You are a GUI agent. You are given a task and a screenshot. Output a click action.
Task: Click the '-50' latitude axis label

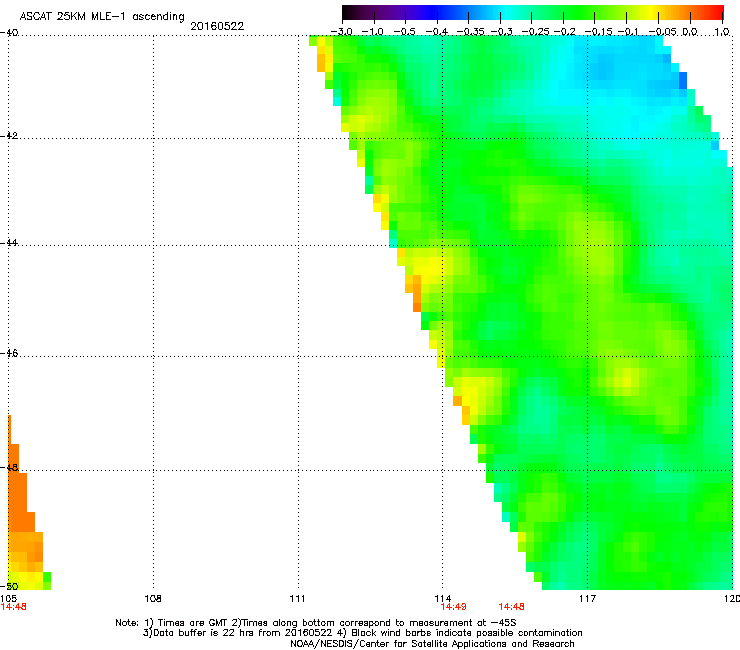(x=9, y=586)
